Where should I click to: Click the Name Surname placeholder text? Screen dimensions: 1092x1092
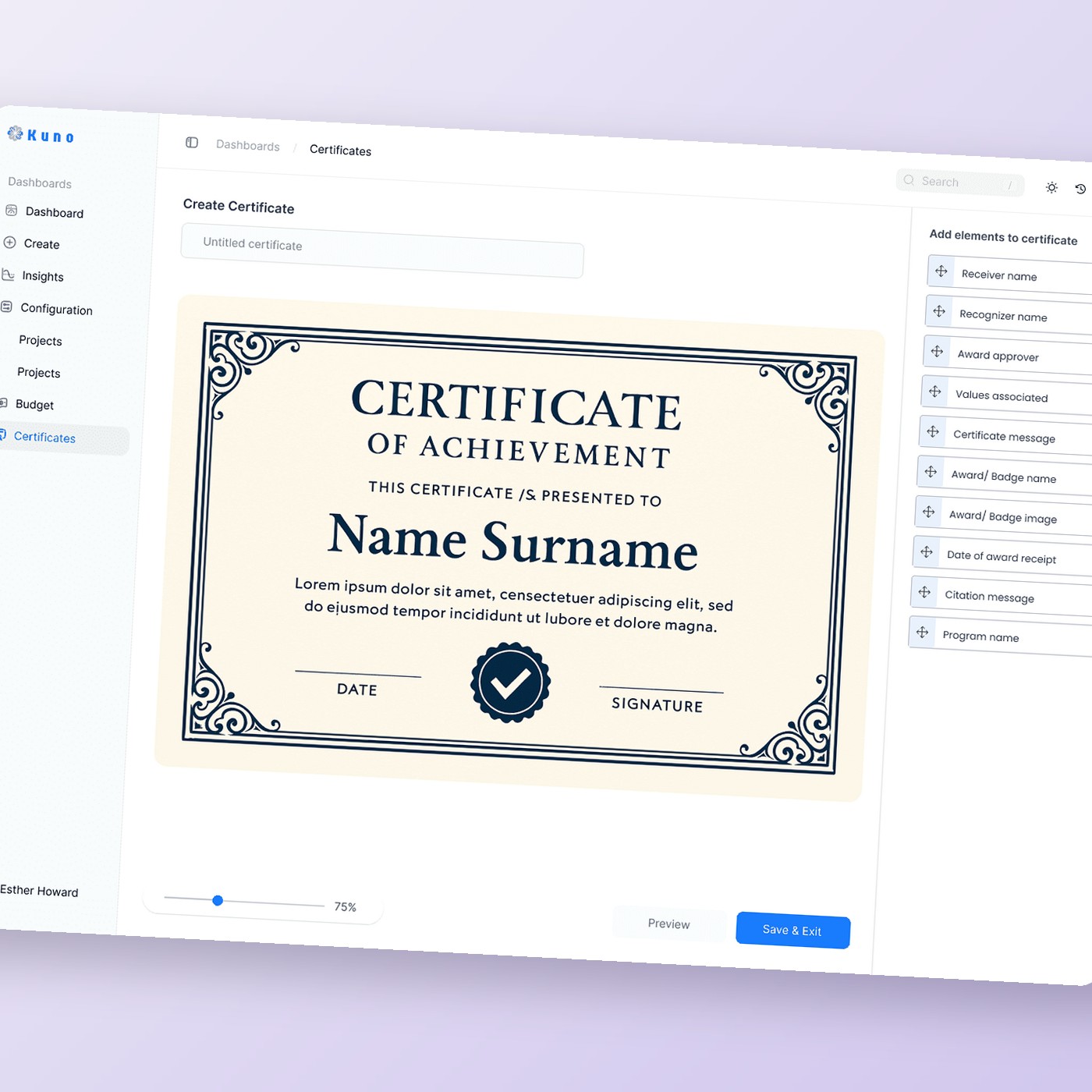[x=512, y=541]
